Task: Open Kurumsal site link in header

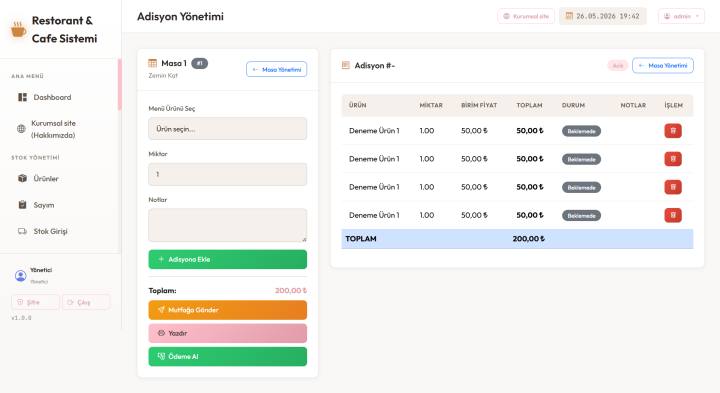Action: pos(526,16)
